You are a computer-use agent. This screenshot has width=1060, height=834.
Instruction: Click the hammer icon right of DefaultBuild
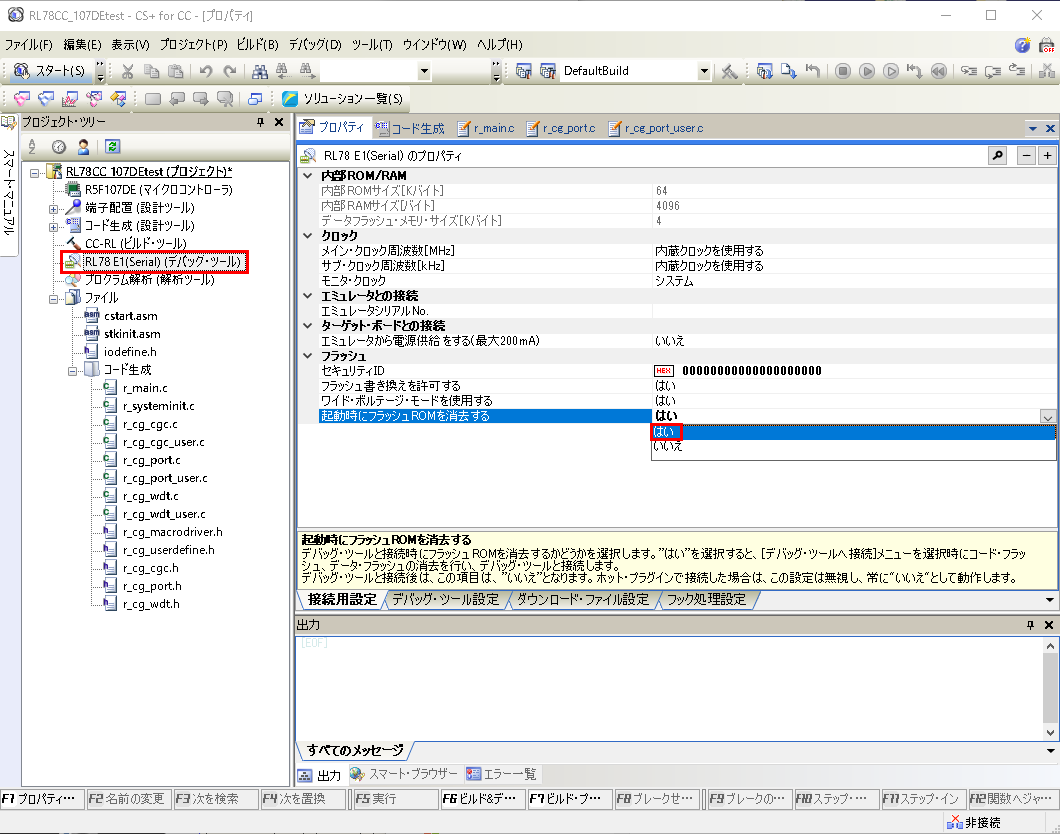(x=729, y=71)
